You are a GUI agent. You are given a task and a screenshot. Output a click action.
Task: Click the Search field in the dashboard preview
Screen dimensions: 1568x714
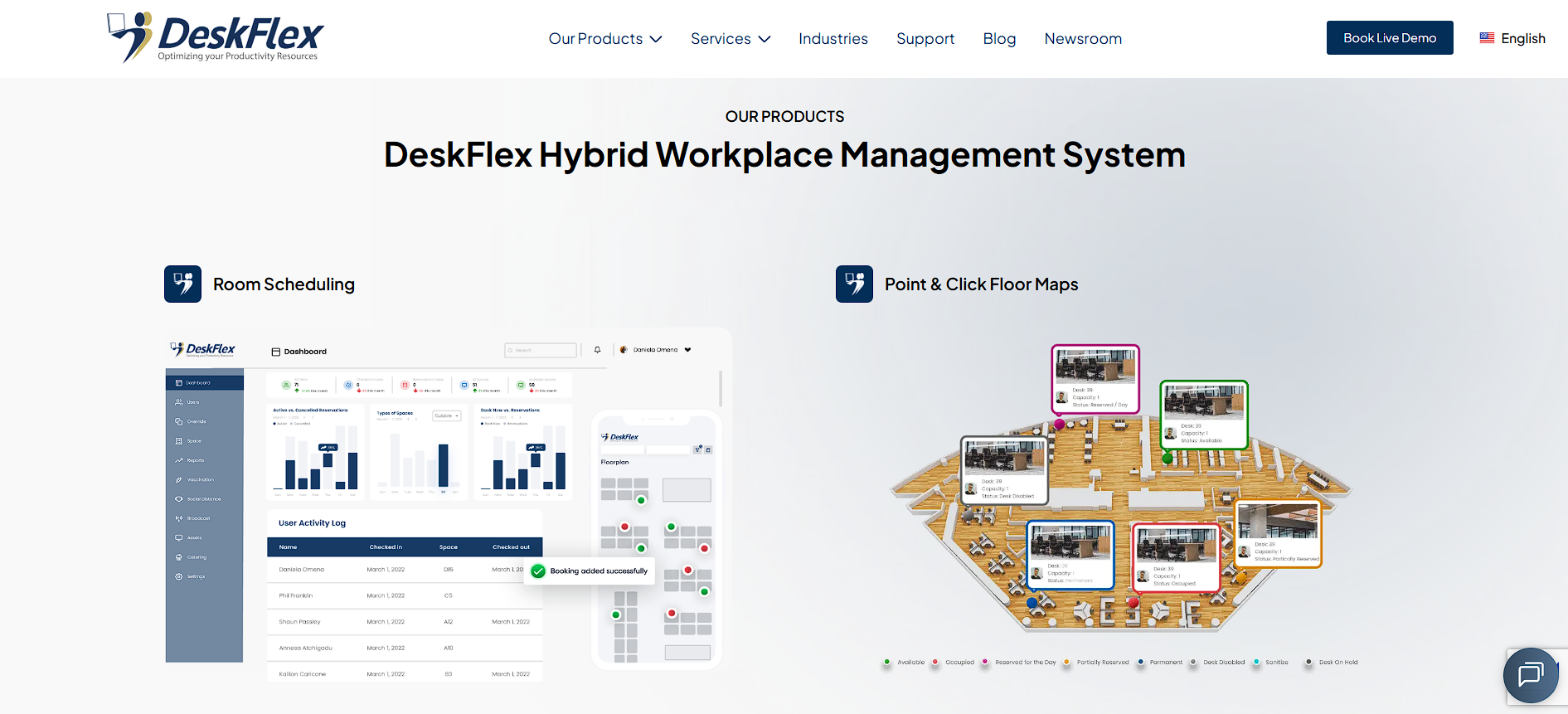click(x=541, y=350)
